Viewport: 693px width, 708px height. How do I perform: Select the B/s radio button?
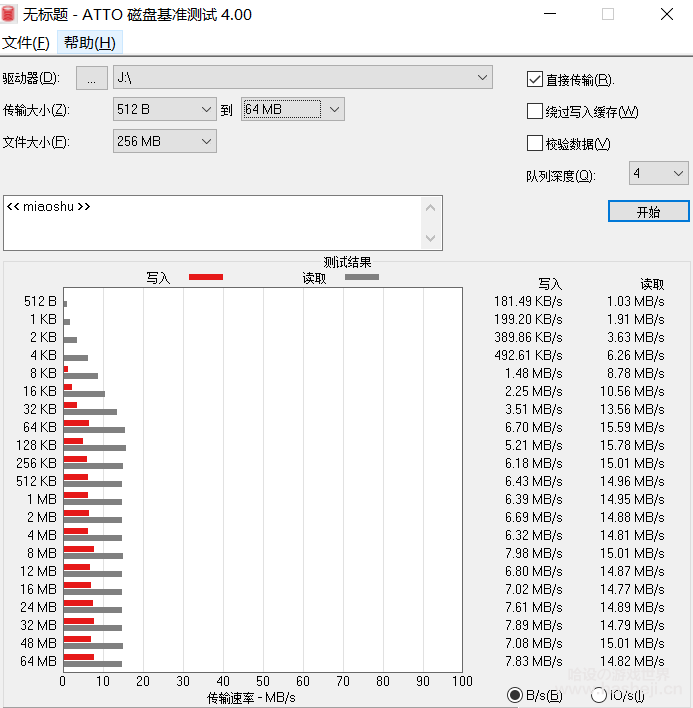pyautogui.click(x=515, y=695)
